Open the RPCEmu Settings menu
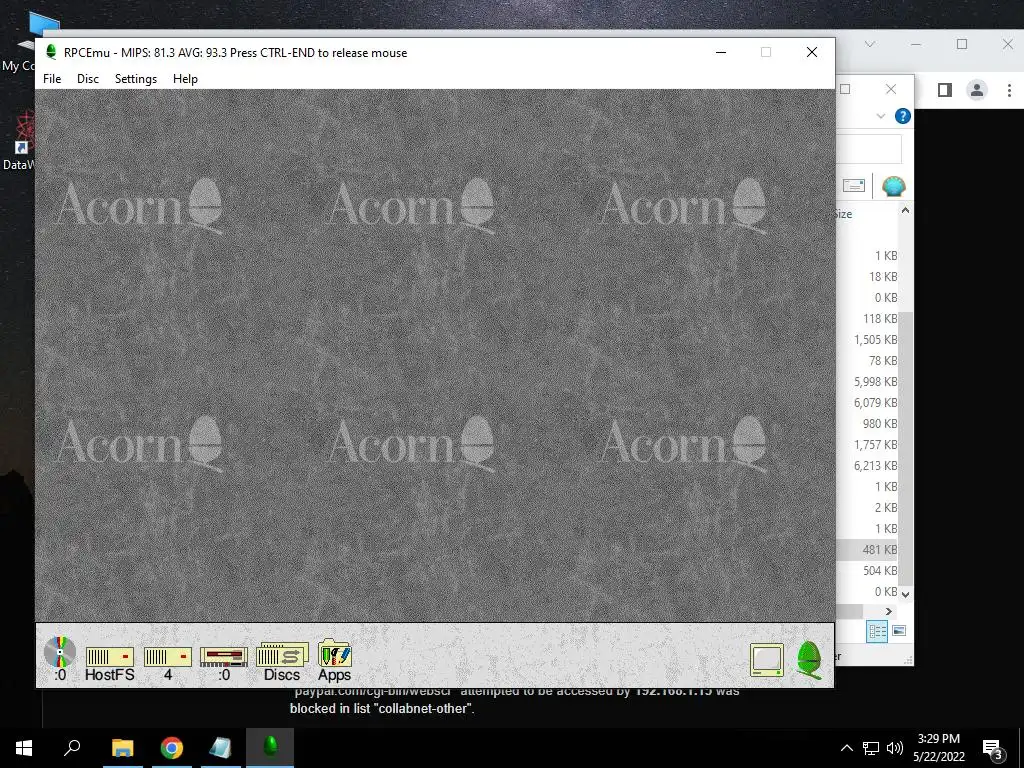The height and width of the screenshot is (768, 1024). point(136,79)
